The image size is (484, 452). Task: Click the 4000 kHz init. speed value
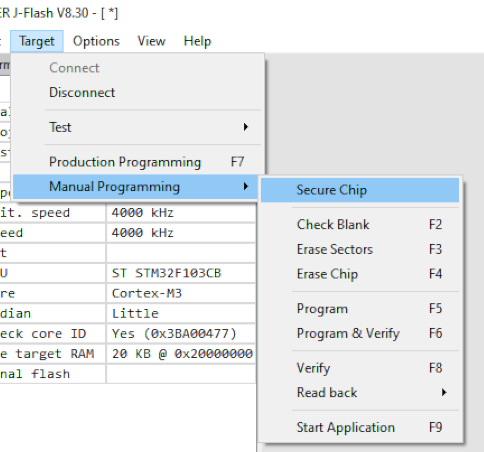181,213
